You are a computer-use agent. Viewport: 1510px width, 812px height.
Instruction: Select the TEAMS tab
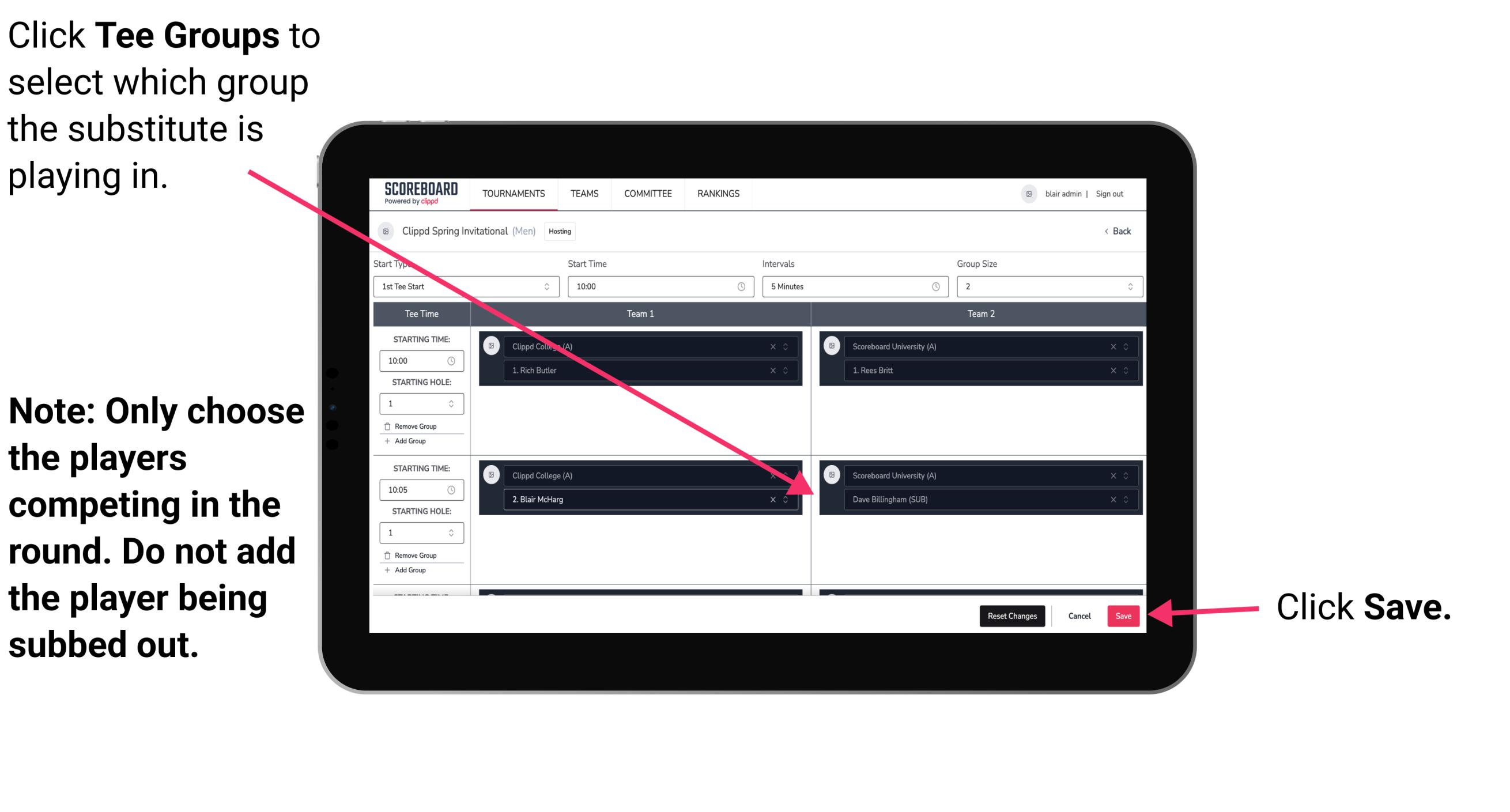(x=583, y=193)
